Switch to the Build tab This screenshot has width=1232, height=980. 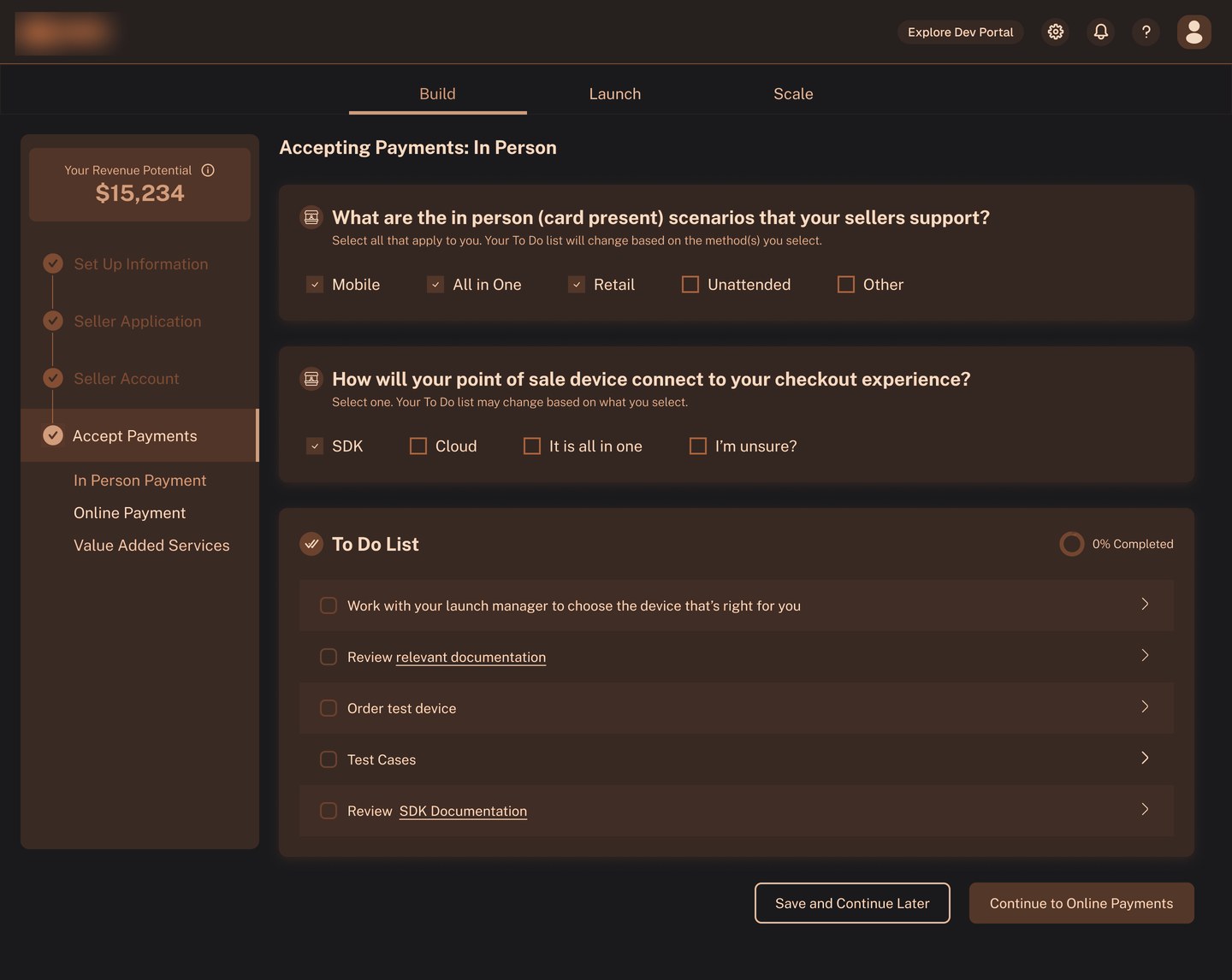[x=437, y=94]
